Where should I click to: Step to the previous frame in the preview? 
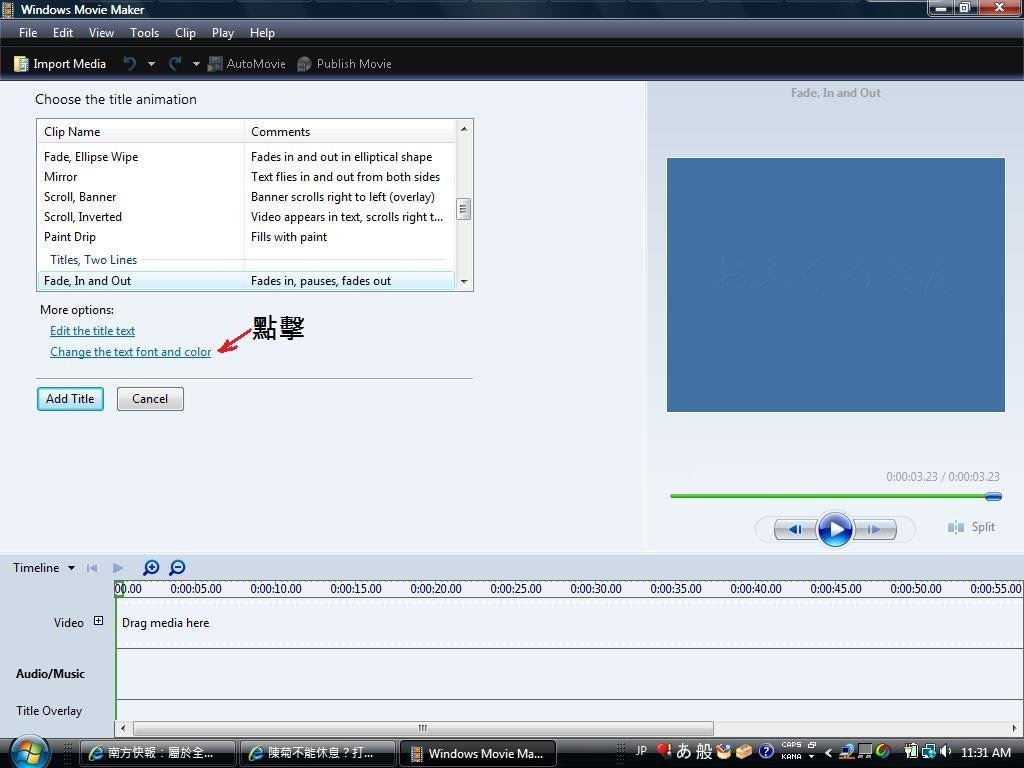tap(795, 529)
